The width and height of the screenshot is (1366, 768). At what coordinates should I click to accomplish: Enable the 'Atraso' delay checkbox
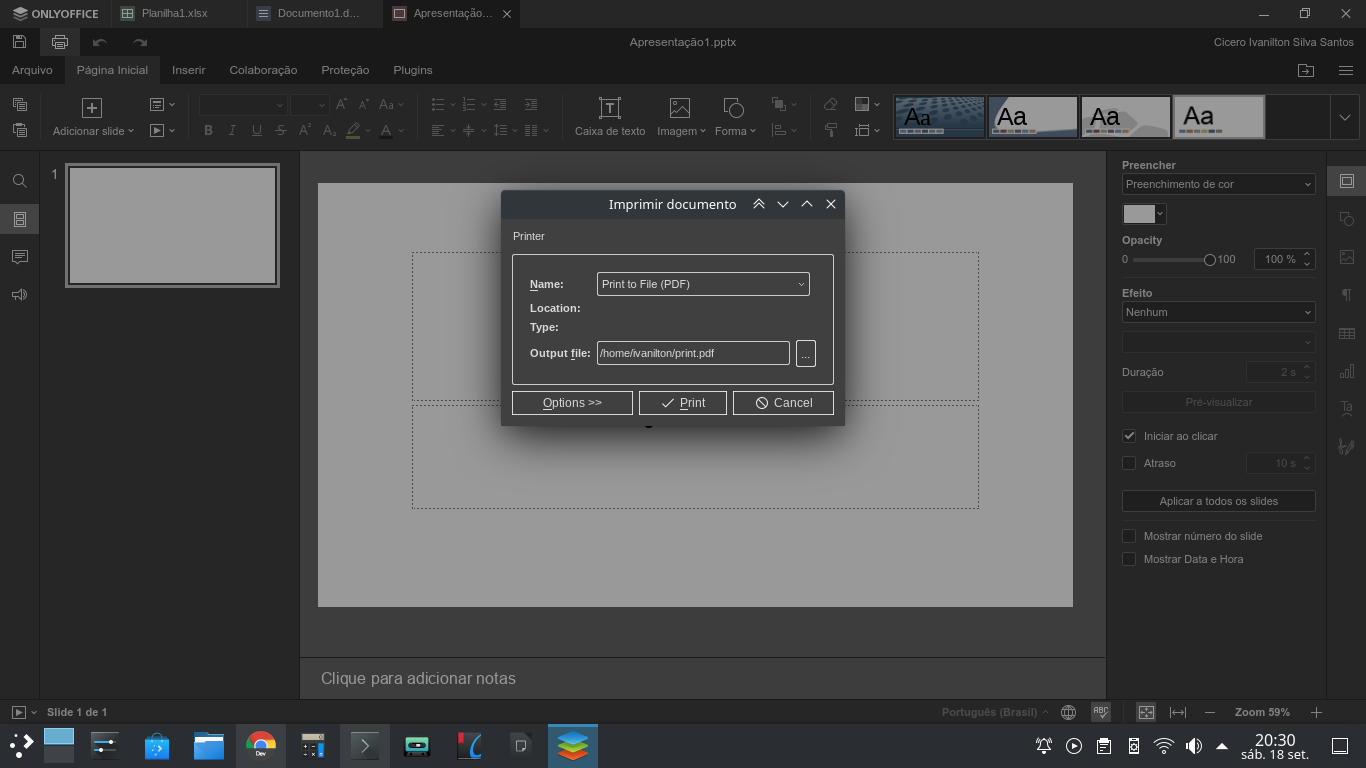1129,463
